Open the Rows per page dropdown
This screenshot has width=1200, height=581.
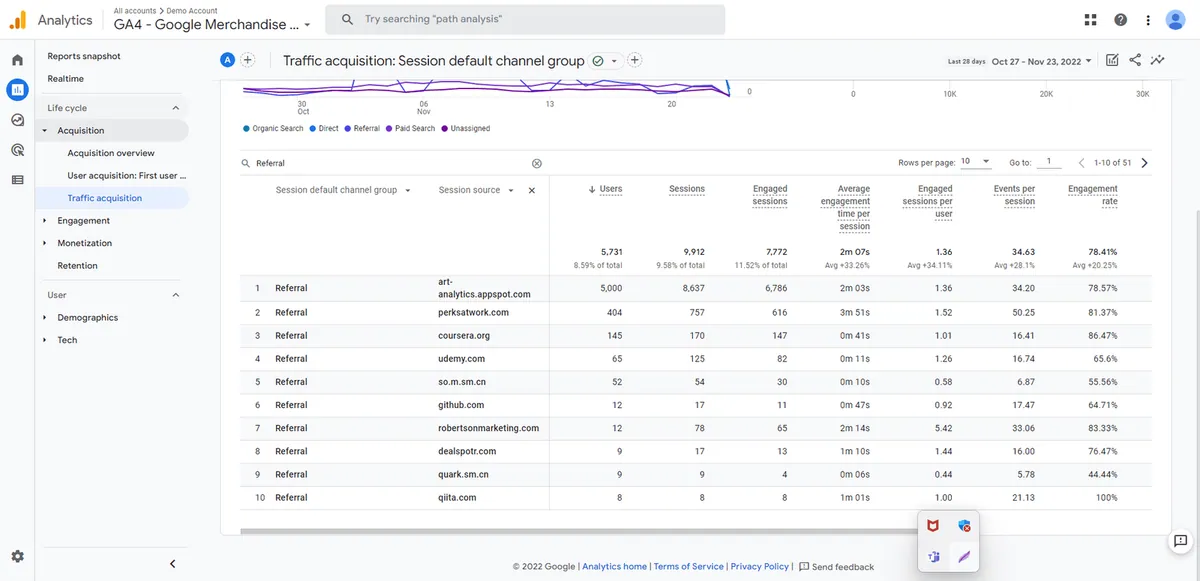975,162
